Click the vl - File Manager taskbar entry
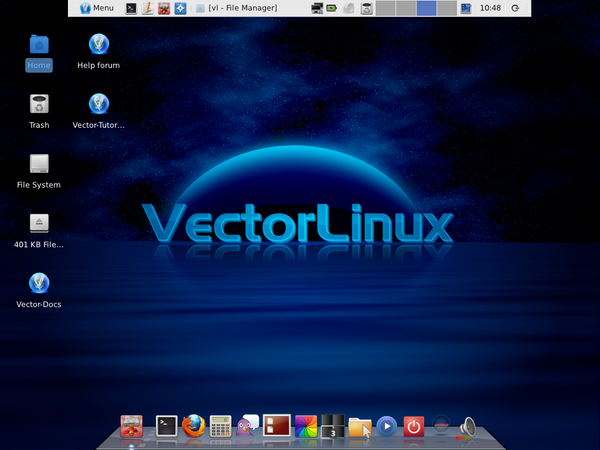This screenshot has height=450, width=600. pos(240,8)
